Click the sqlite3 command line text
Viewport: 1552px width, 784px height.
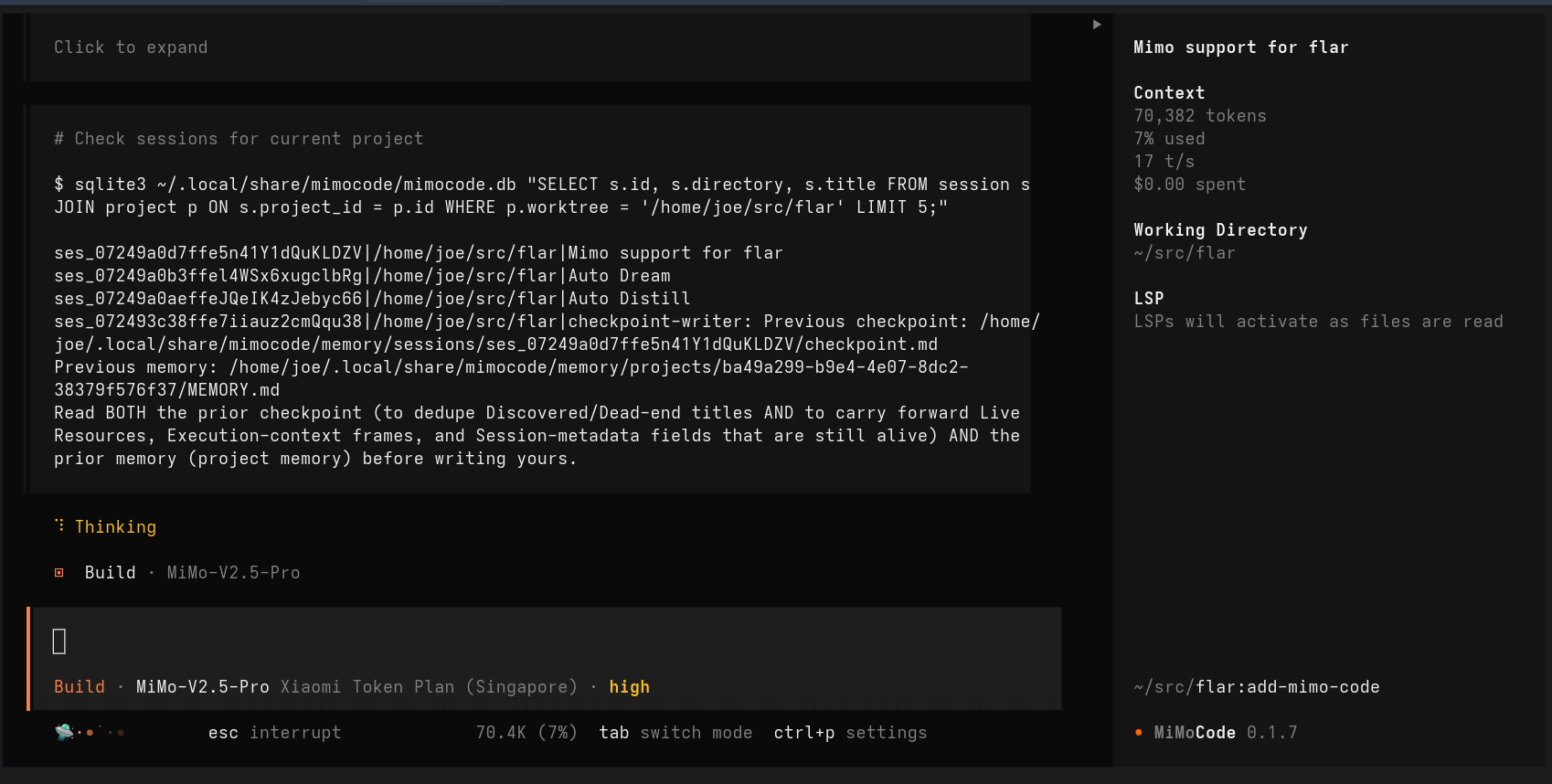pyautogui.click(x=542, y=196)
